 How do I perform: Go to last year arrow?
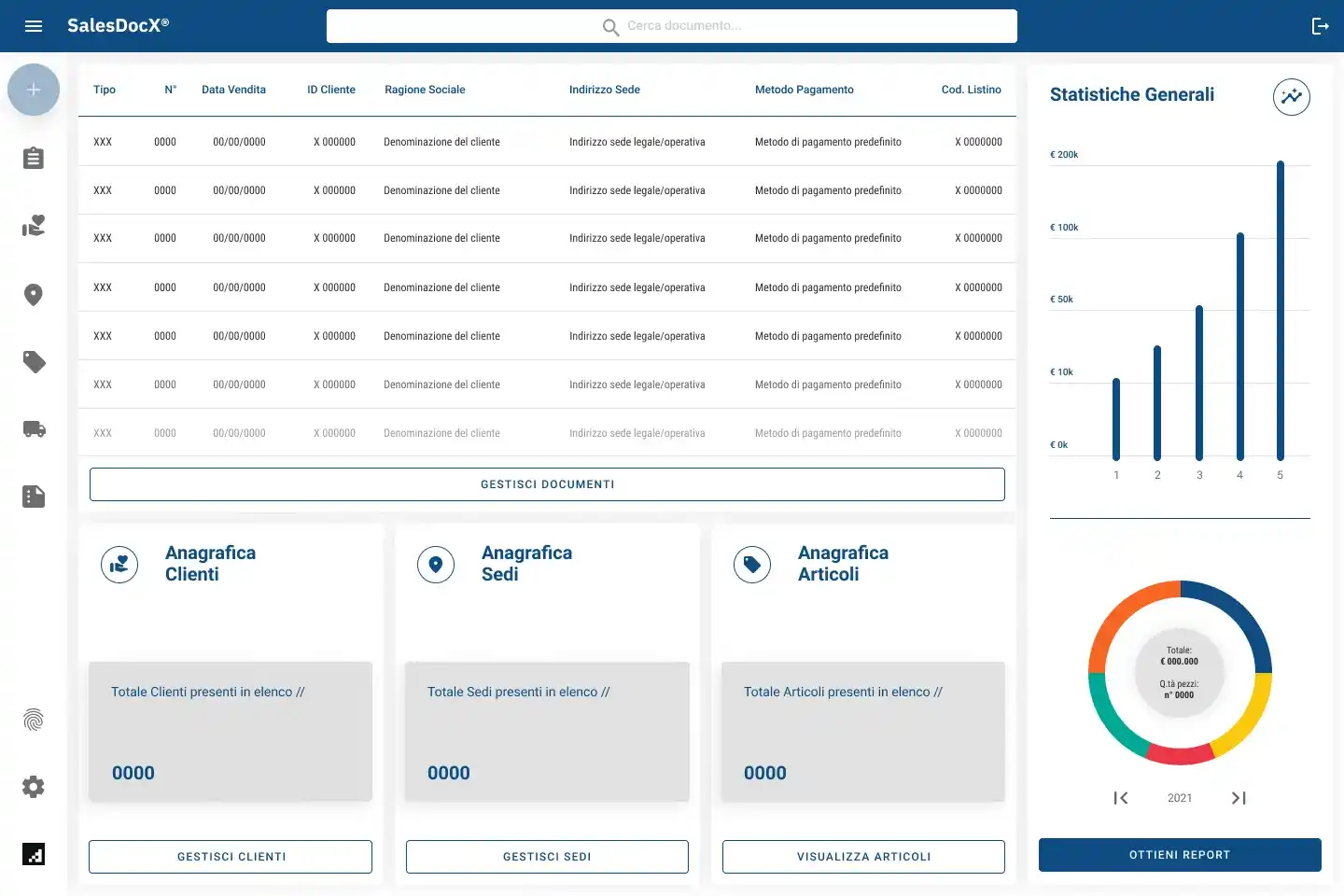tap(1239, 798)
